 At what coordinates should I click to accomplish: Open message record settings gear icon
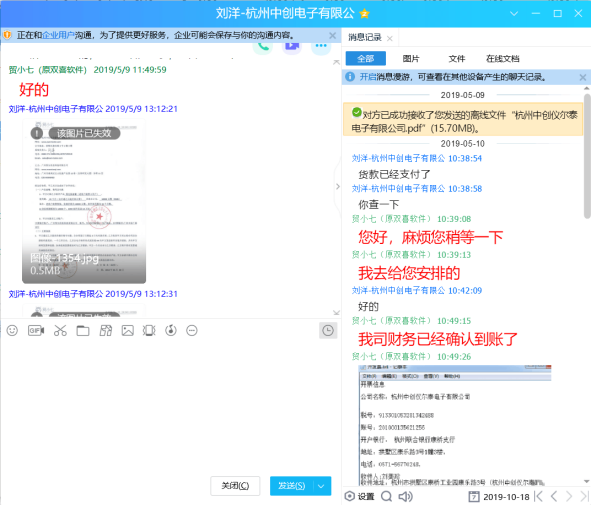350,497
